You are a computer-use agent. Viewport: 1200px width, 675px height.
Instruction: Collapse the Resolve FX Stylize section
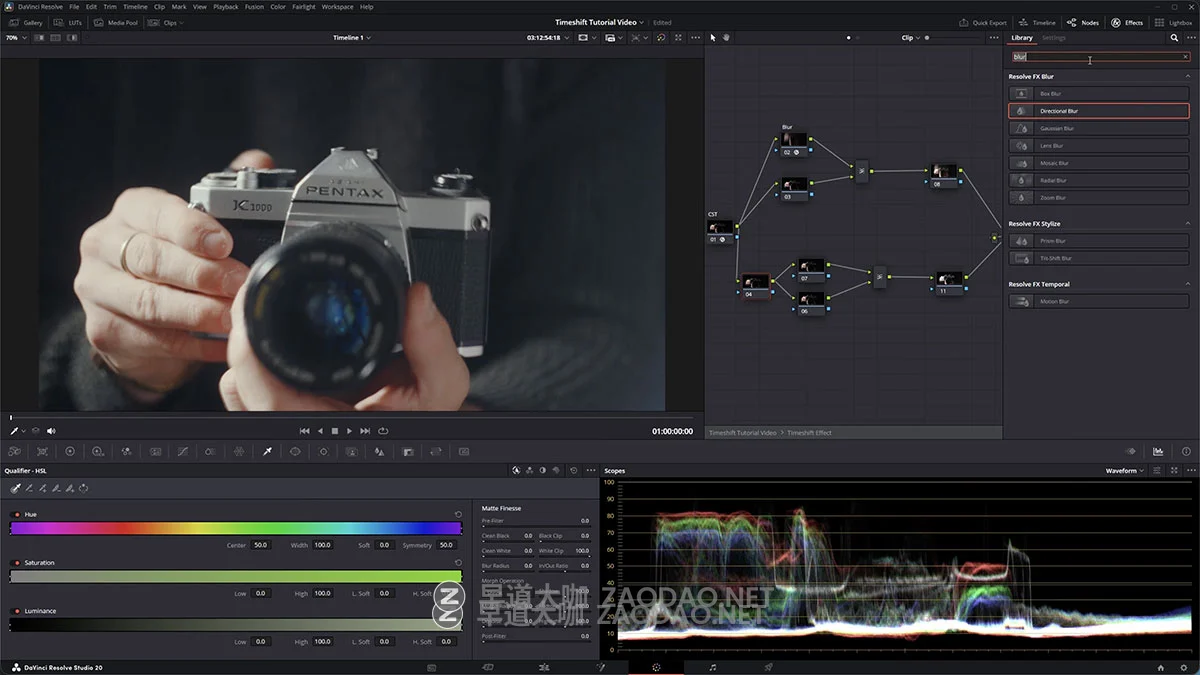coord(1187,224)
